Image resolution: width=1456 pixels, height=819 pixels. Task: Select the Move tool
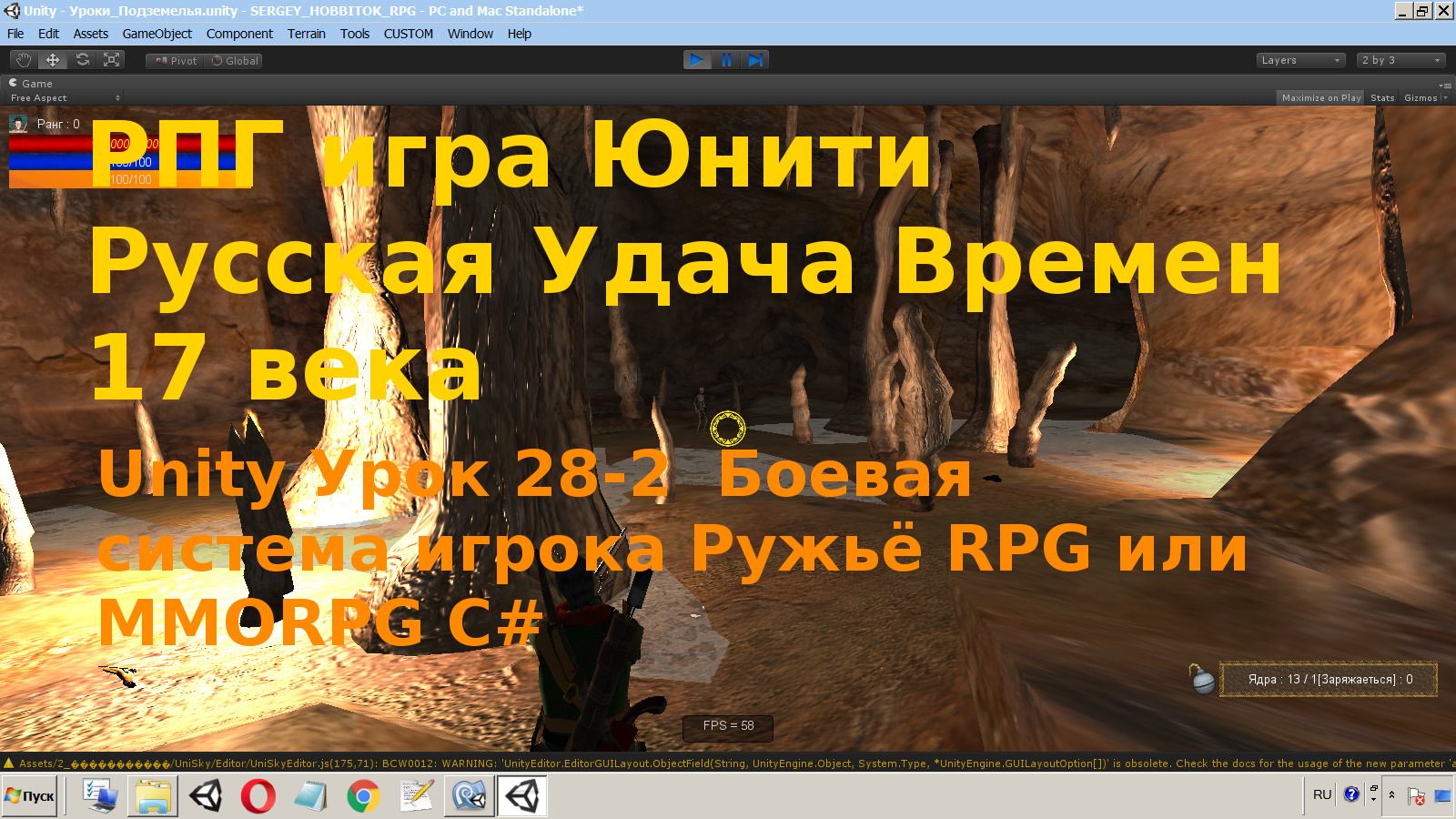click(x=53, y=60)
